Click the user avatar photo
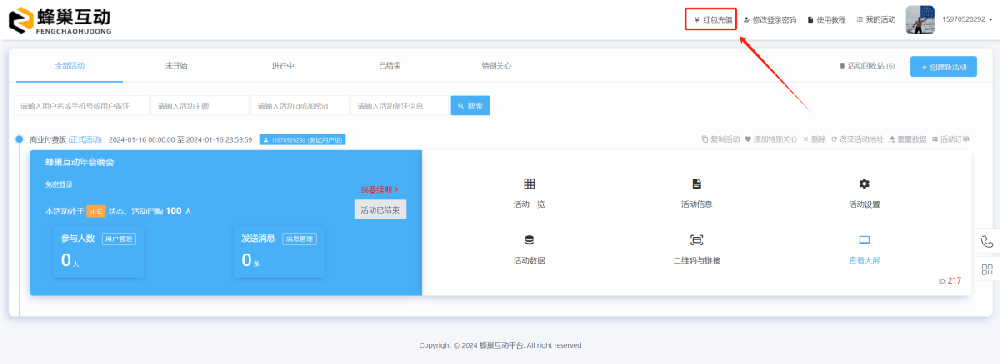This screenshot has width=1000, height=364. (x=920, y=20)
